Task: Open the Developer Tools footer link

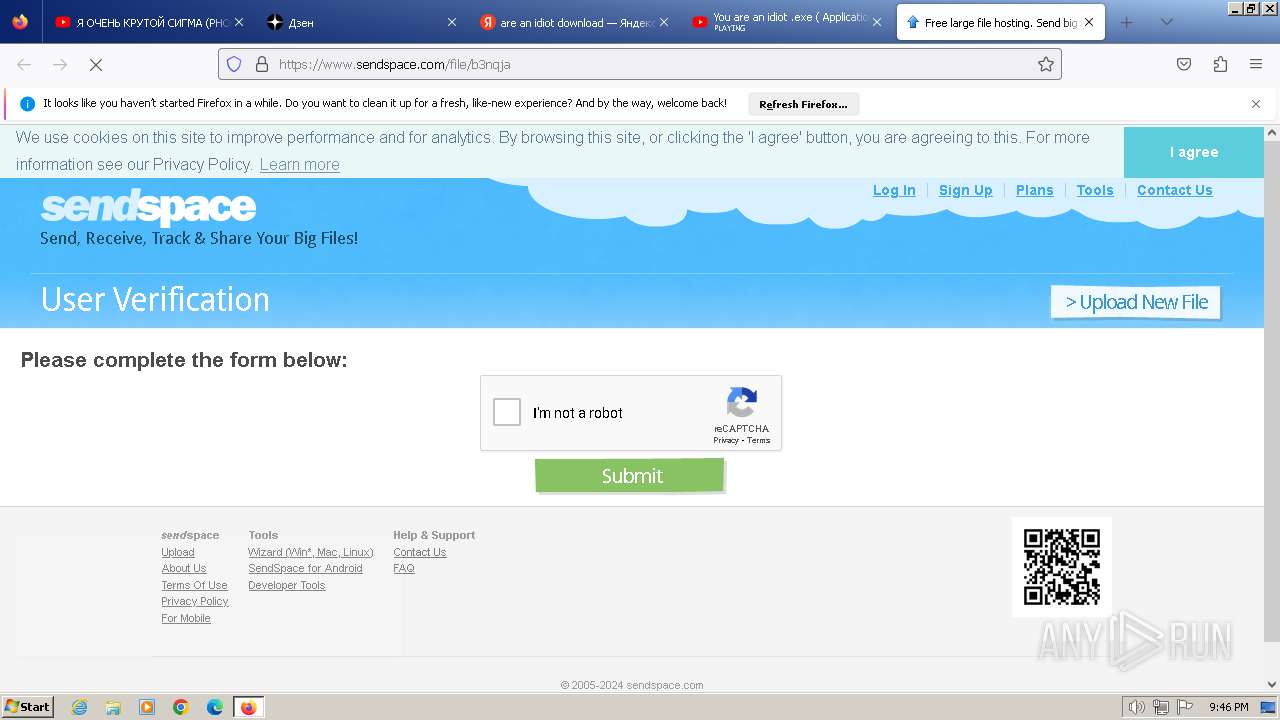Action: tap(287, 585)
